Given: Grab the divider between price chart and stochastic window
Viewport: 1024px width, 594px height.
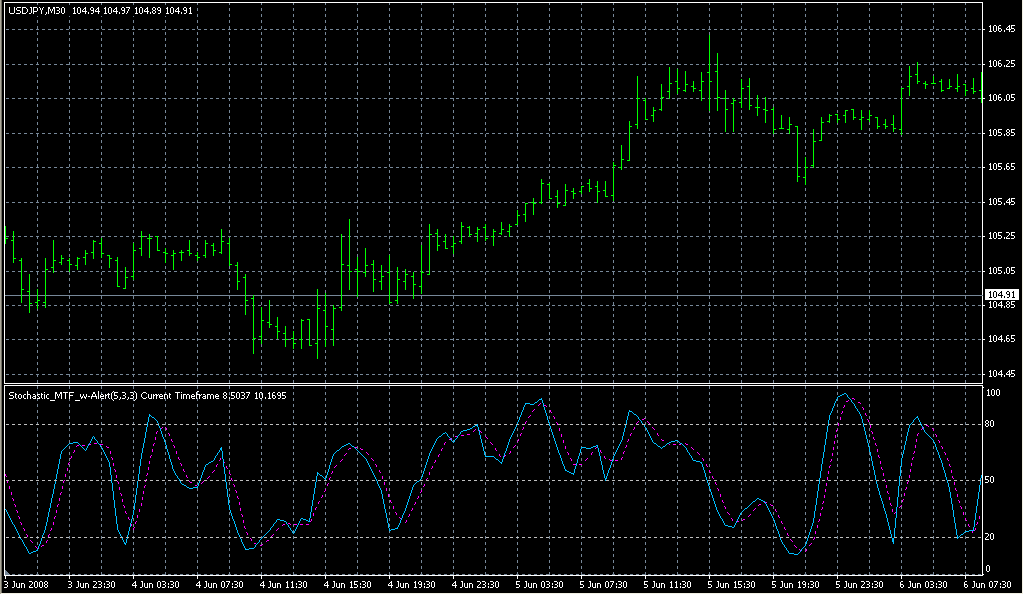Looking at the screenshot, I should 490,384.
